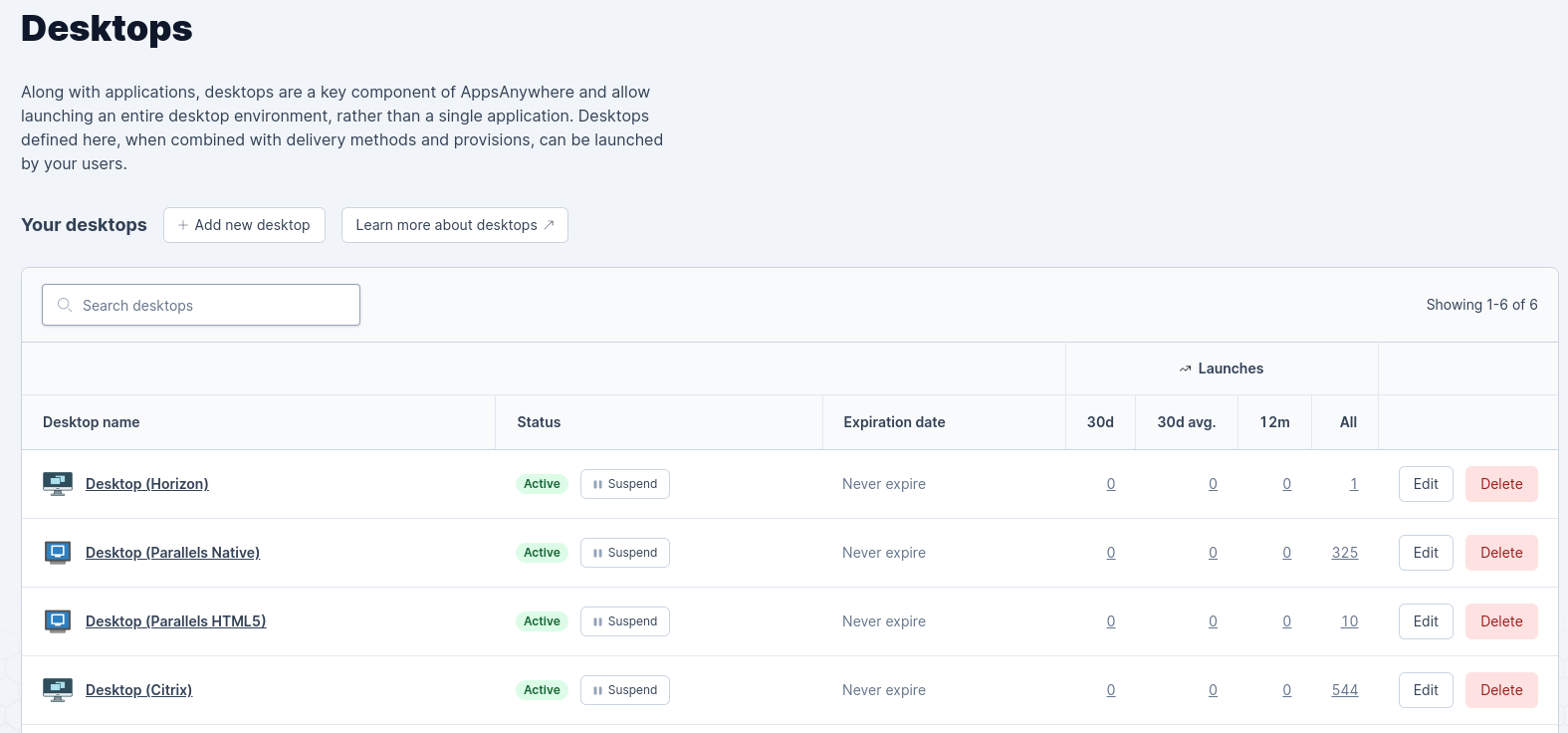Suspend the Desktop (Parallels Native) entry

pyautogui.click(x=624, y=553)
